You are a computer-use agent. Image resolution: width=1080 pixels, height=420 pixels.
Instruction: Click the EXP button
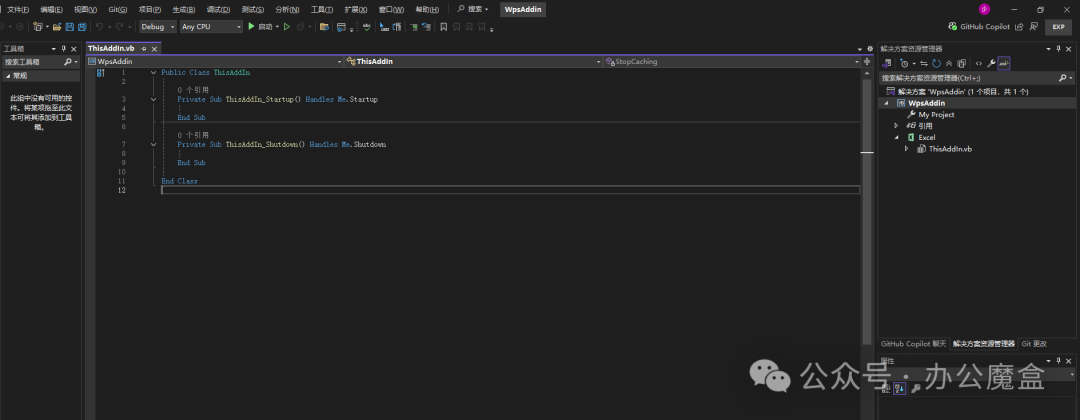click(1059, 27)
